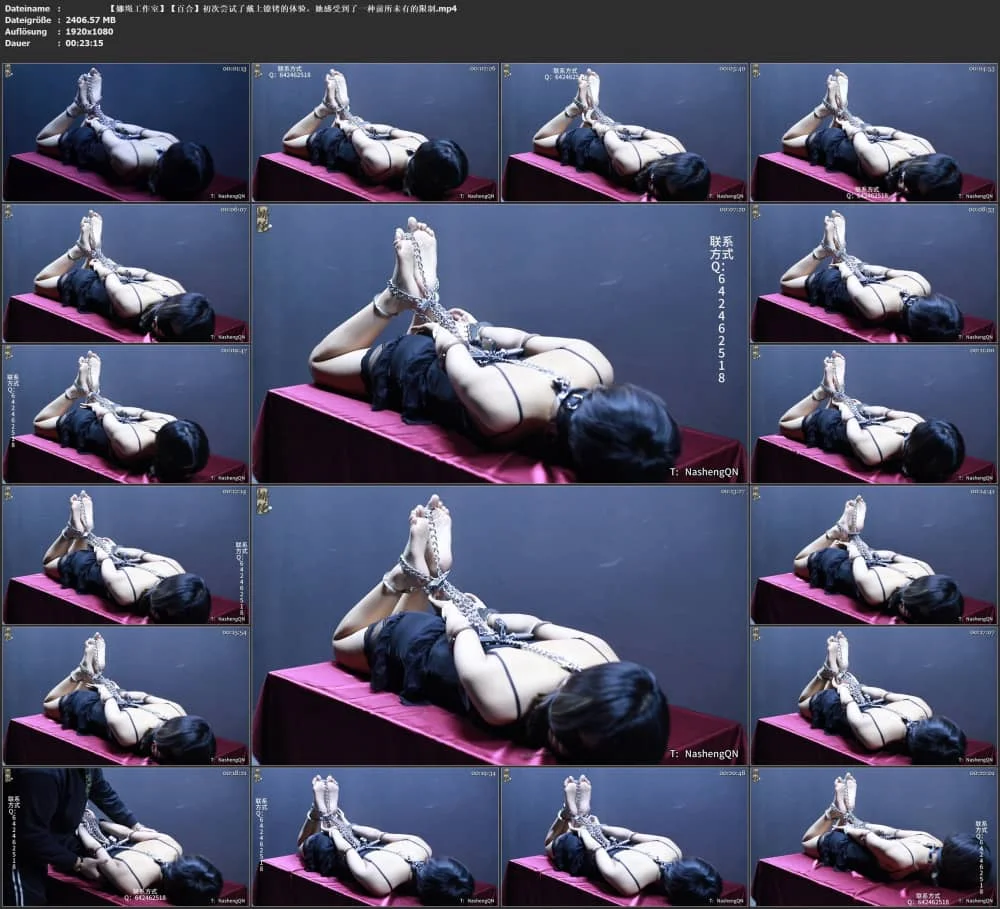The width and height of the screenshot is (1000, 909).
Task: Click the NashengQN watermark in the 00:07:20 thumbnail
Action: pos(706,472)
